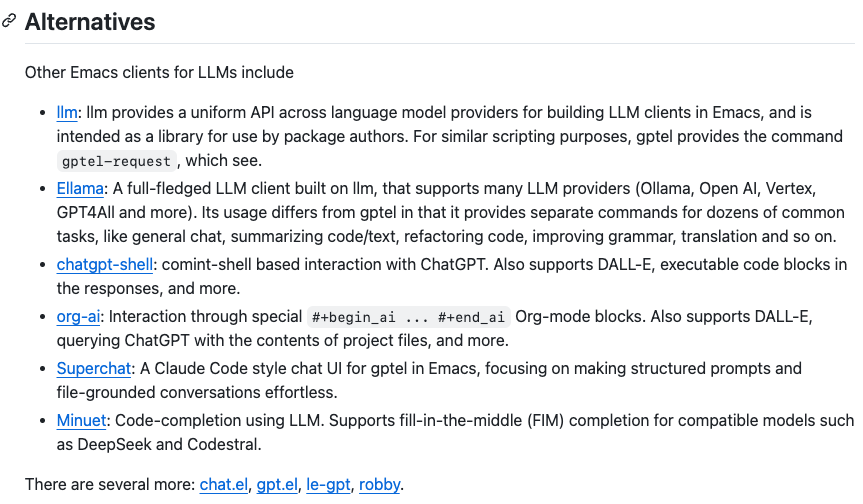Visit the robby link
The width and height of the screenshot is (863, 504).
379,485
